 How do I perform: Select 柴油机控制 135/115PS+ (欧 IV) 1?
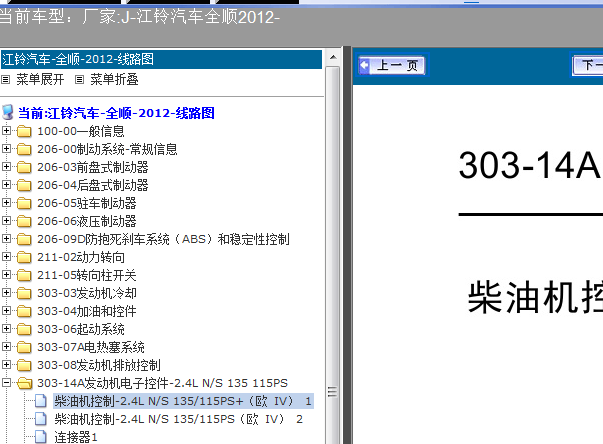pyautogui.click(x=183, y=401)
